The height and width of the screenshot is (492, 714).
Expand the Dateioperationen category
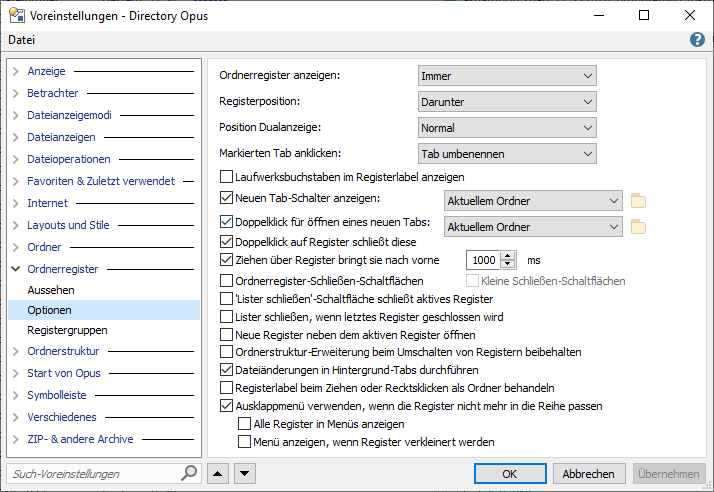point(16,159)
